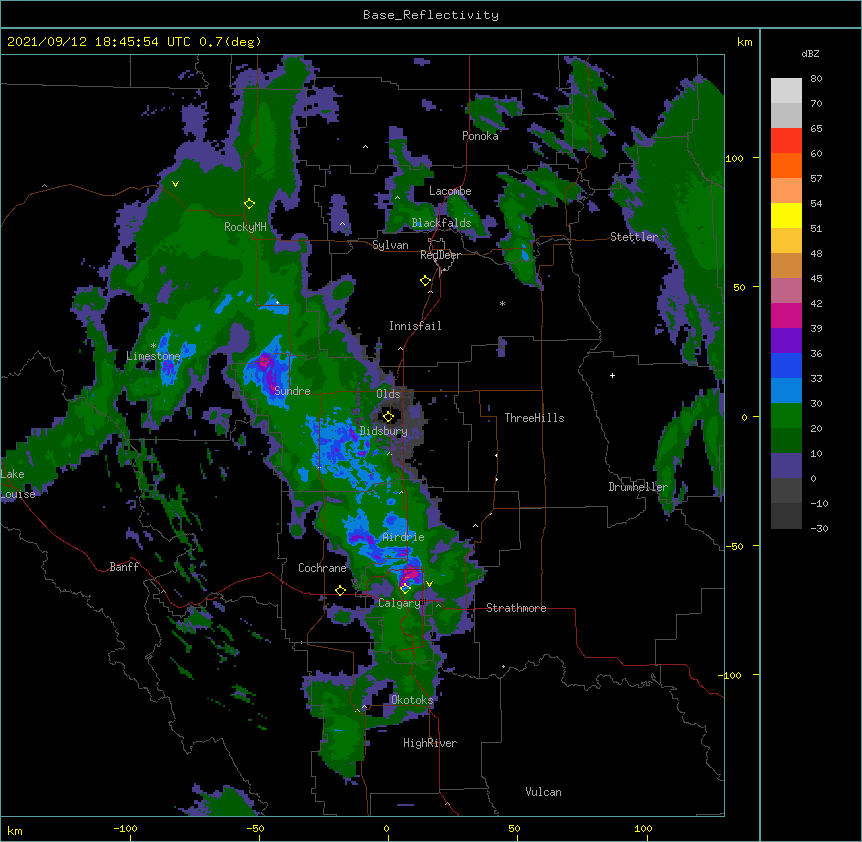Select the Airdrie city label
Image resolution: width=862 pixels, height=842 pixels.
403,537
